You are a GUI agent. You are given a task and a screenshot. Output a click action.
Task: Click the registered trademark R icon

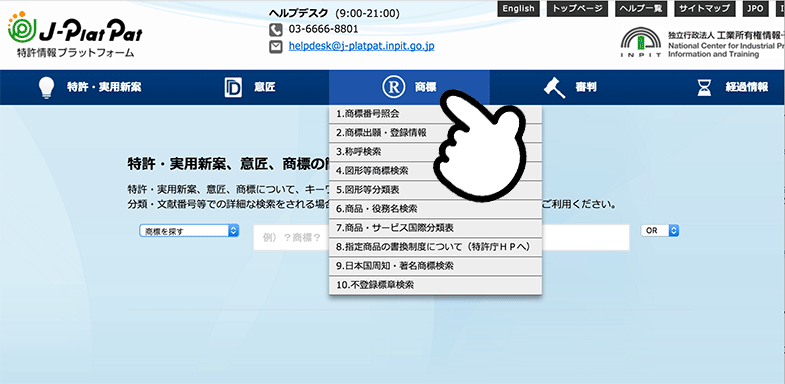point(393,87)
